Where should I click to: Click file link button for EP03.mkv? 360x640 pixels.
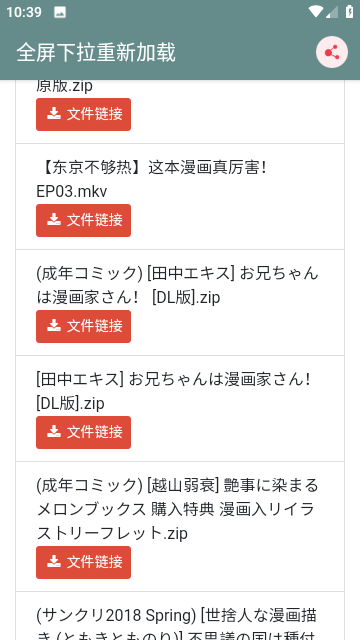[x=83, y=220]
